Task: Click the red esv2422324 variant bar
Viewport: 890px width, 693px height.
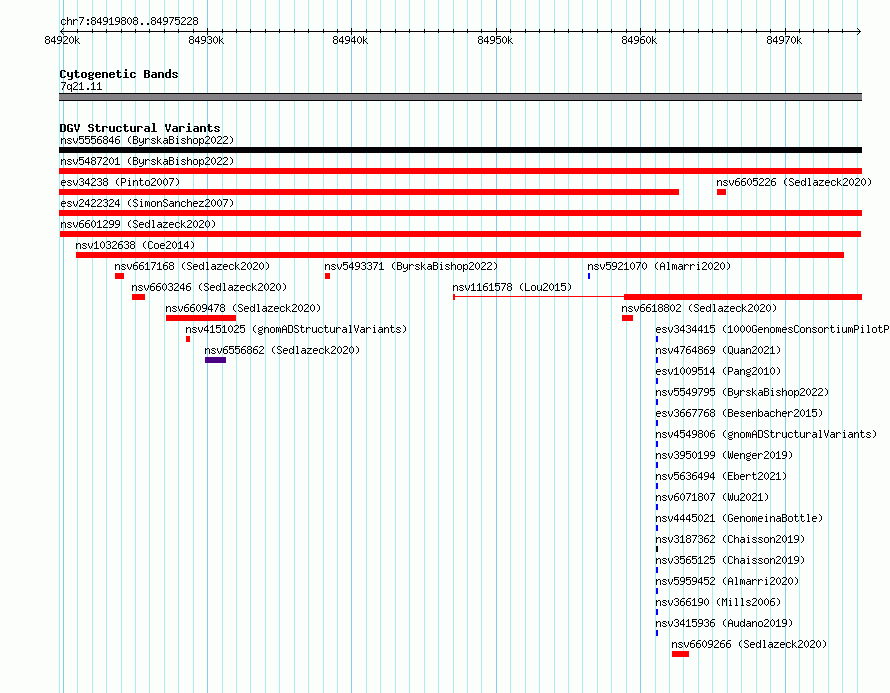Action: coord(460,213)
